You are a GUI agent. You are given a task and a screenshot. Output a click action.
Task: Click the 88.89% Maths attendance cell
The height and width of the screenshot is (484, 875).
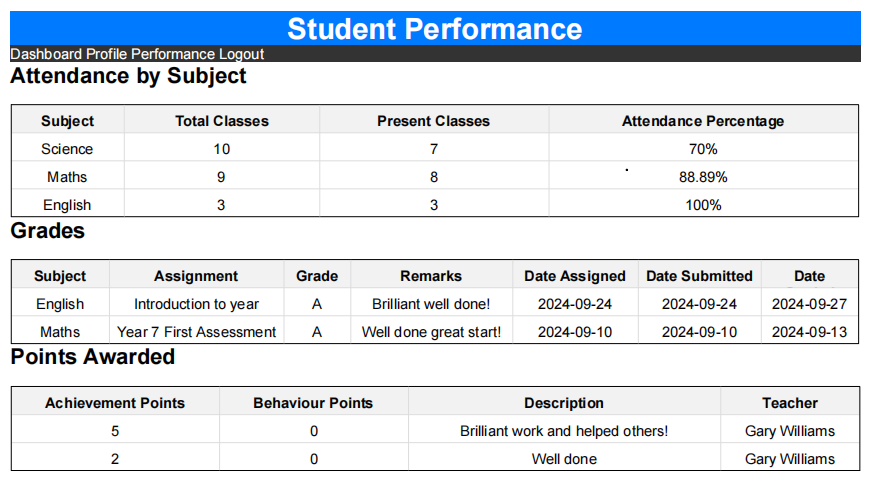click(x=702, y=177)
